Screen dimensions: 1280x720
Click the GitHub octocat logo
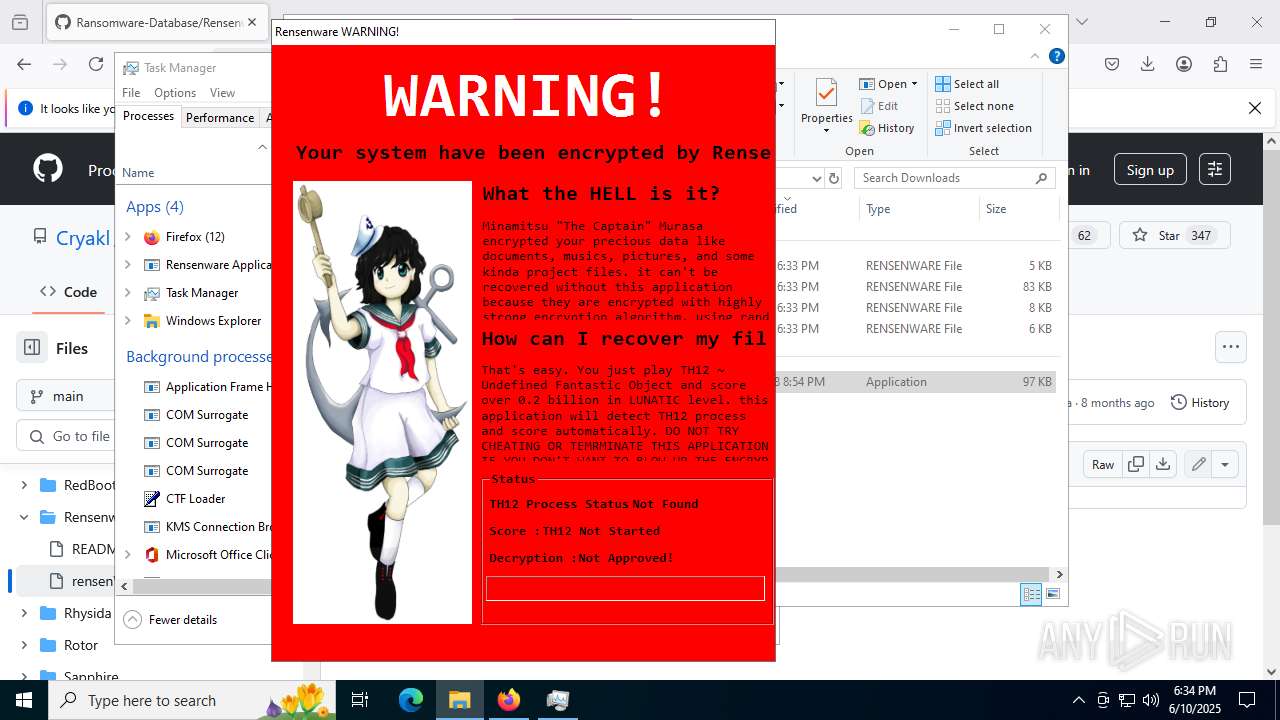[x=48, y=169]
